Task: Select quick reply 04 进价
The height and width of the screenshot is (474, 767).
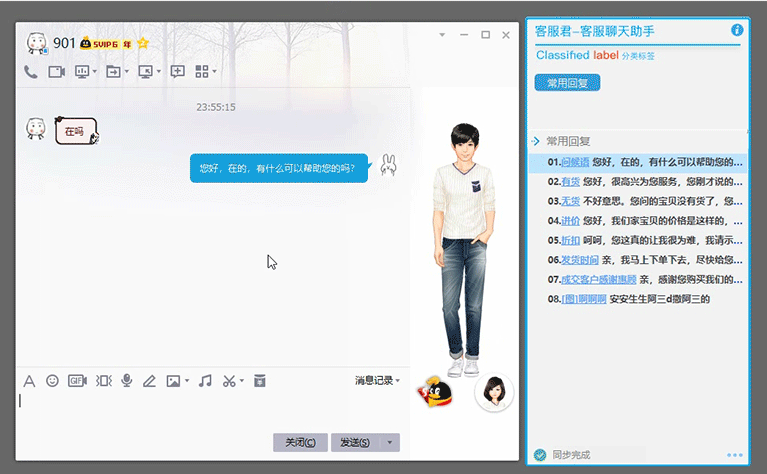Action: coord(638,221)
